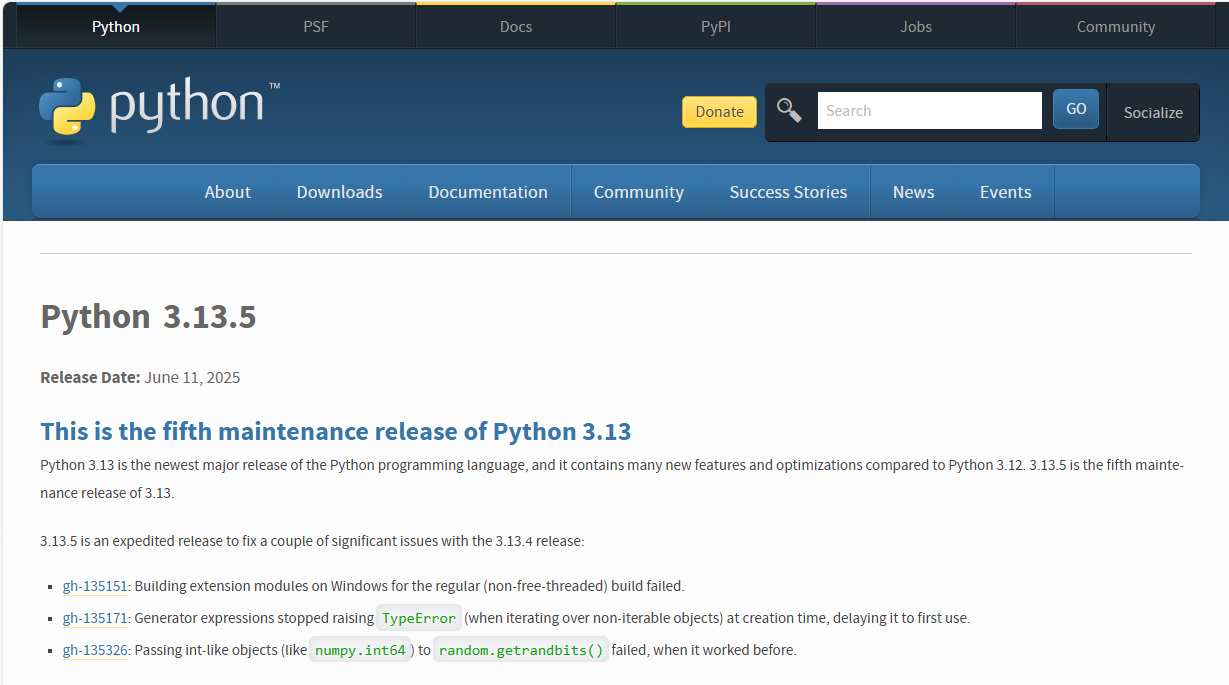Open the Socialize dropdown menu
Viewport: 1229px width, 685px height.
point(1152,112)
